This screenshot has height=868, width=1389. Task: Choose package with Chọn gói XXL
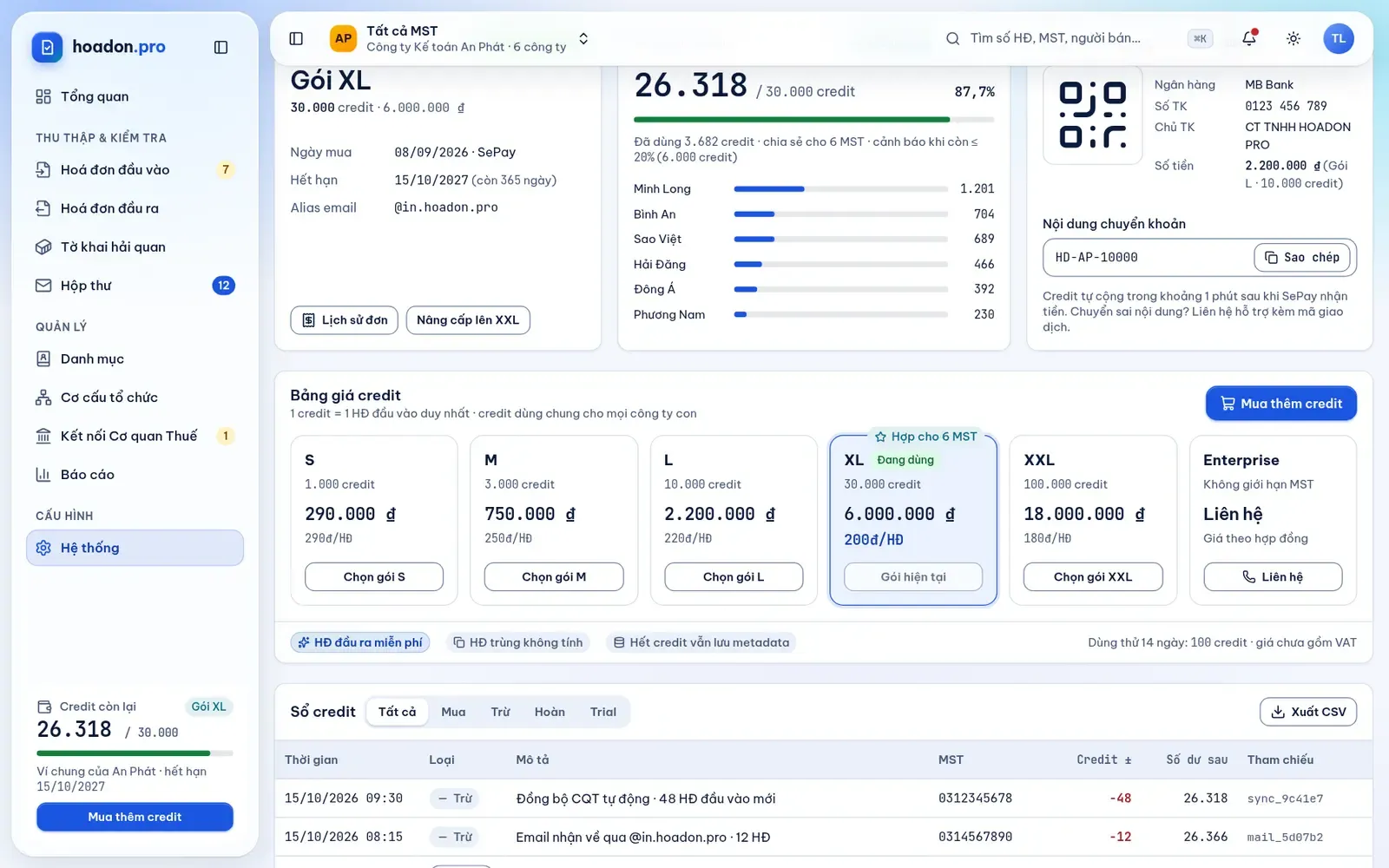click(x=1093, y=577)
